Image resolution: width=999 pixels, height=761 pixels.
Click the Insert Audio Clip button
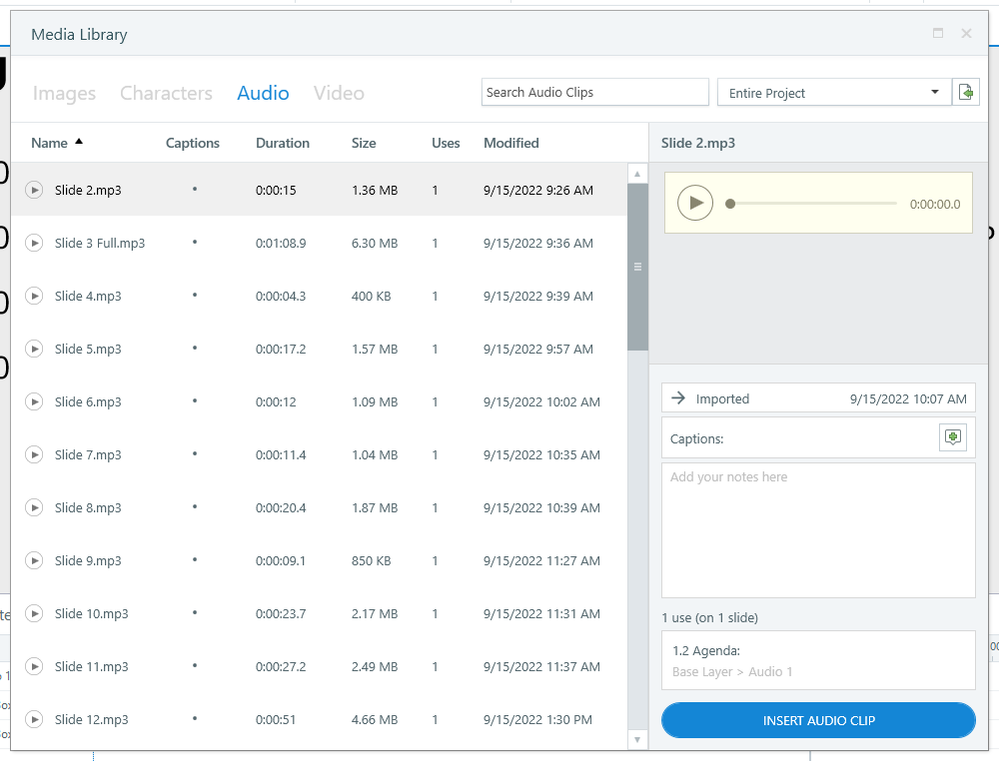[x=818, y=720]
